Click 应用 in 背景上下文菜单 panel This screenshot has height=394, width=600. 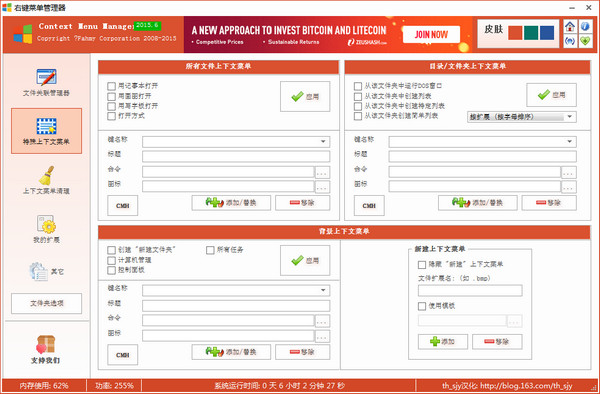(x=305, y=260)
